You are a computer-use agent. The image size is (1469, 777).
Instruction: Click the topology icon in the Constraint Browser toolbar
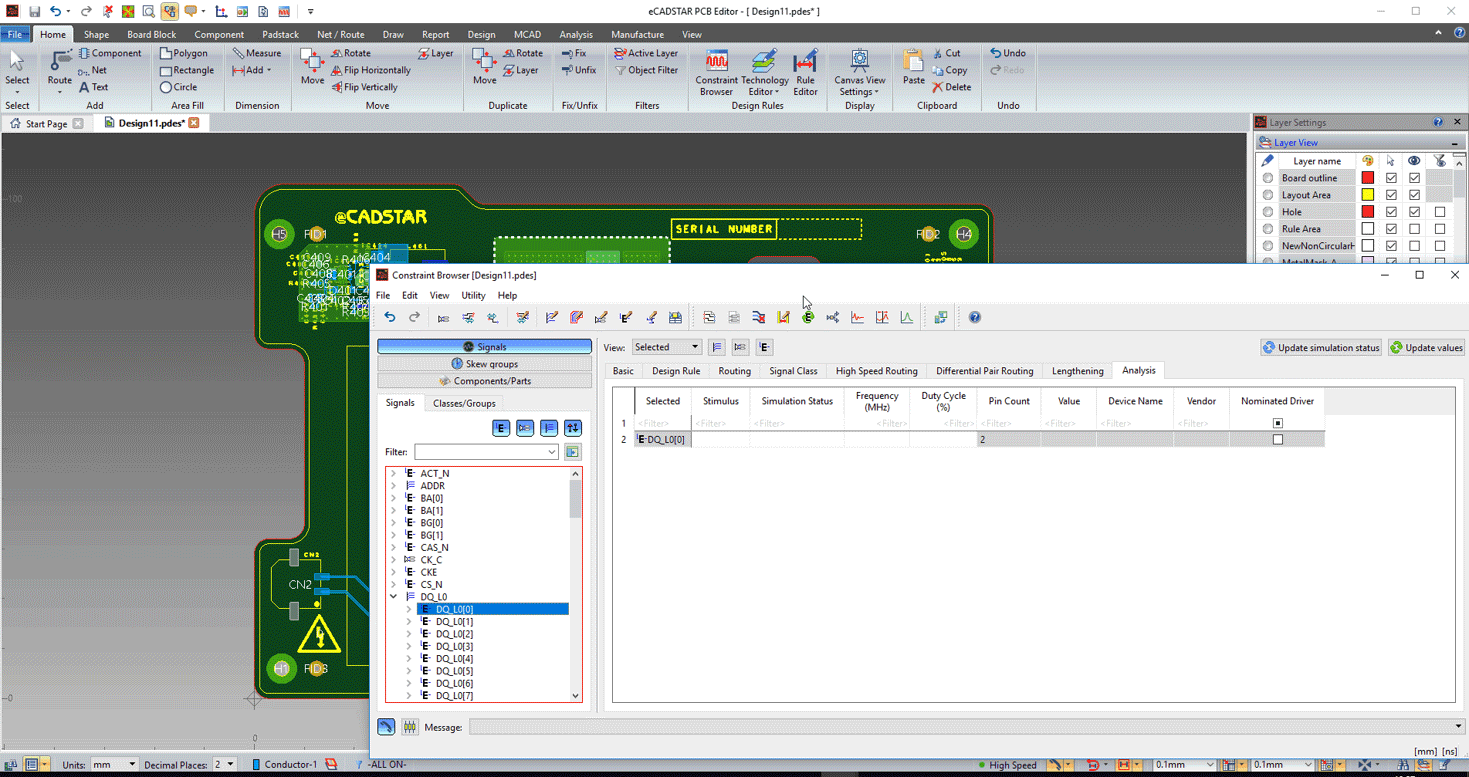(833, 318)
